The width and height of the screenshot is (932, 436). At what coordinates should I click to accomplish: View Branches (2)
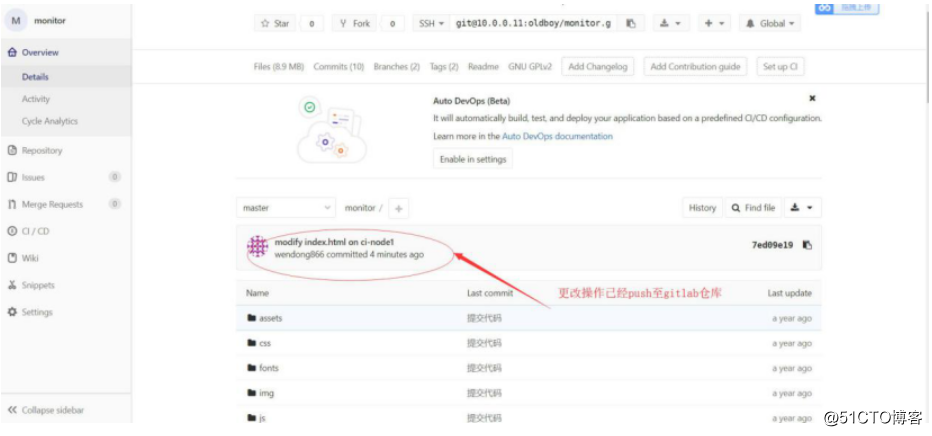(396, 67)
